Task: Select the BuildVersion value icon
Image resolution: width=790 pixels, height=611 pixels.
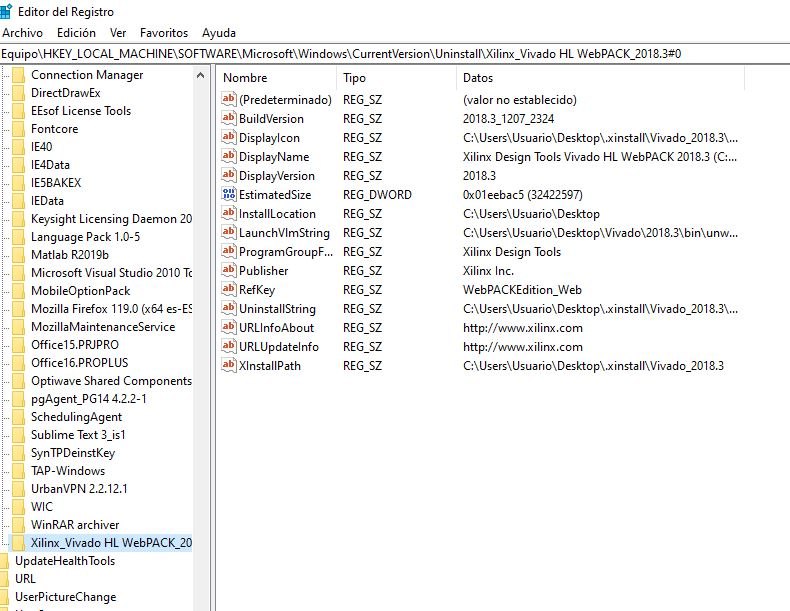Action: (x=228, y=118)
